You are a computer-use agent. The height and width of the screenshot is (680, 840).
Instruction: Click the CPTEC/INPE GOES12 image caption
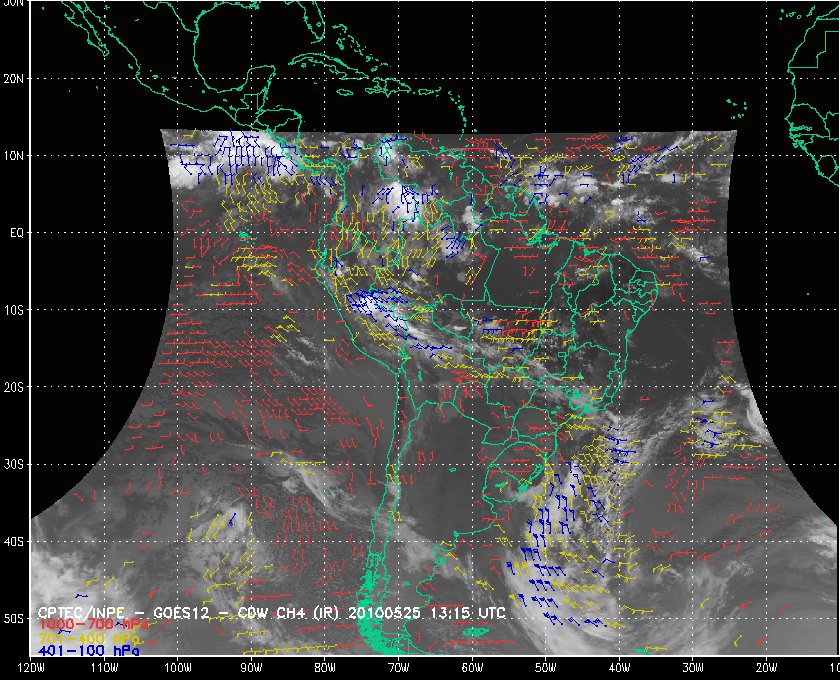click(271, 613)
